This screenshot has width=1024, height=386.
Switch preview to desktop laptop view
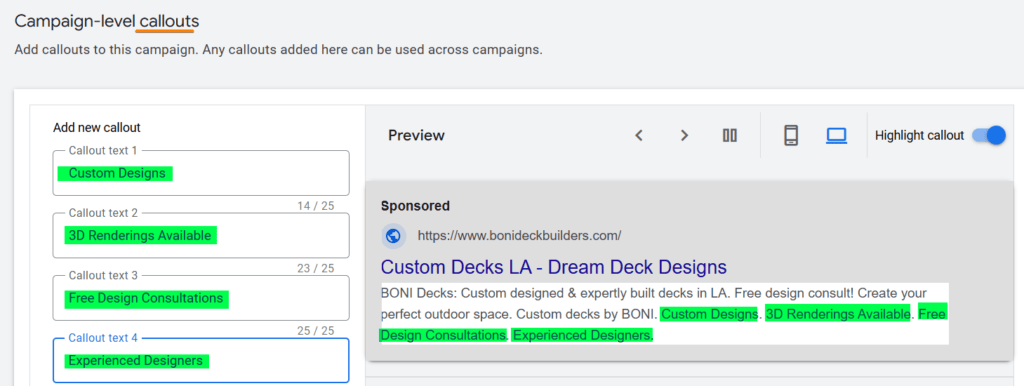pos(836,135)
